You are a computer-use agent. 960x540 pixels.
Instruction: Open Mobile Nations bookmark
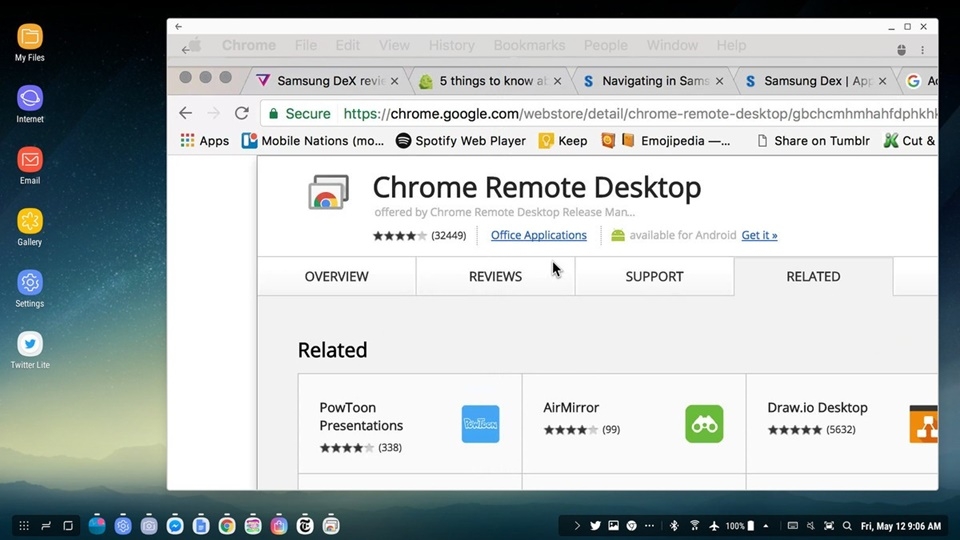(x=313, y=141)
